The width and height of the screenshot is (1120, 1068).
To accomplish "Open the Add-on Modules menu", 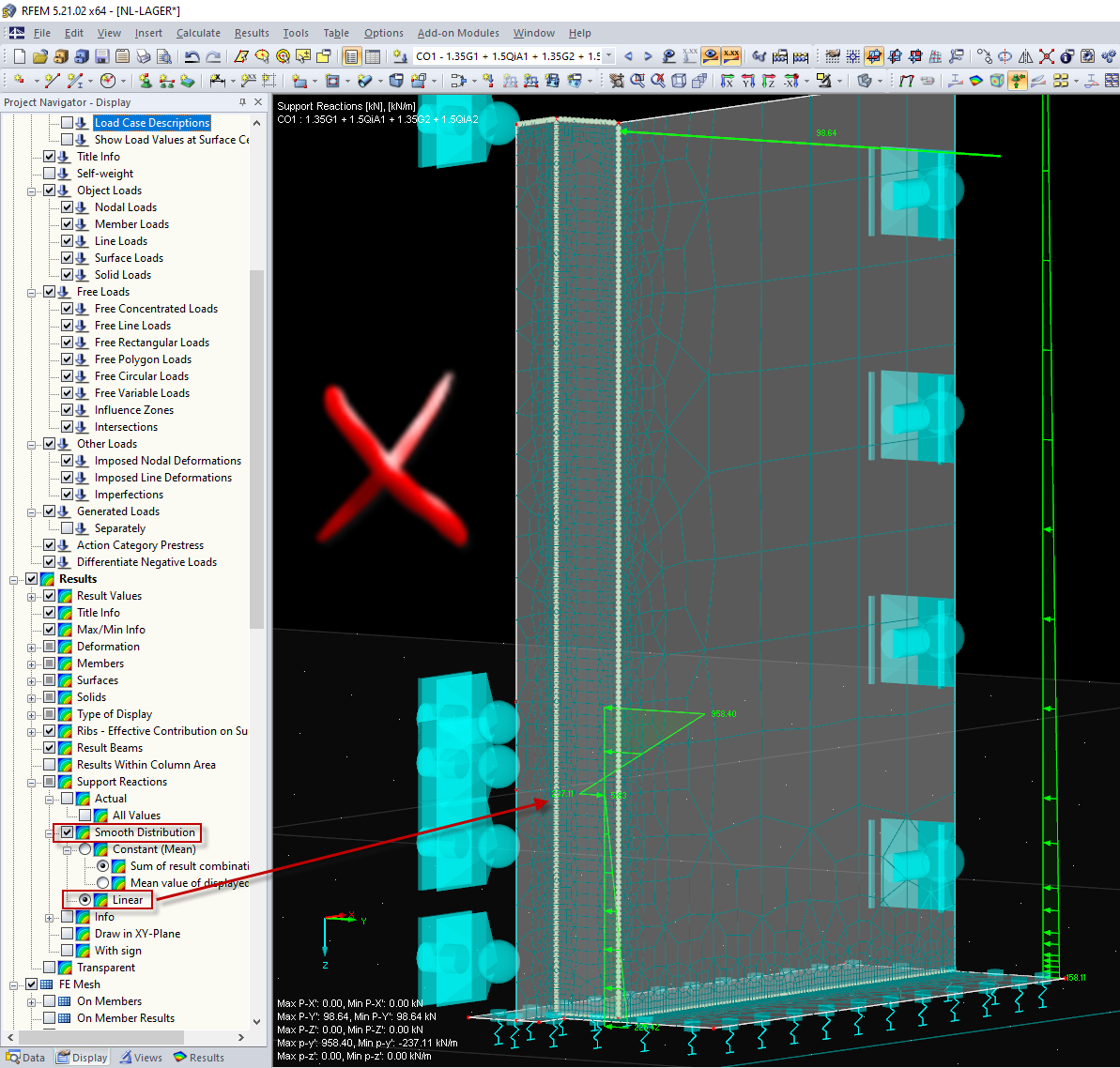I will [x=457, y=33].
